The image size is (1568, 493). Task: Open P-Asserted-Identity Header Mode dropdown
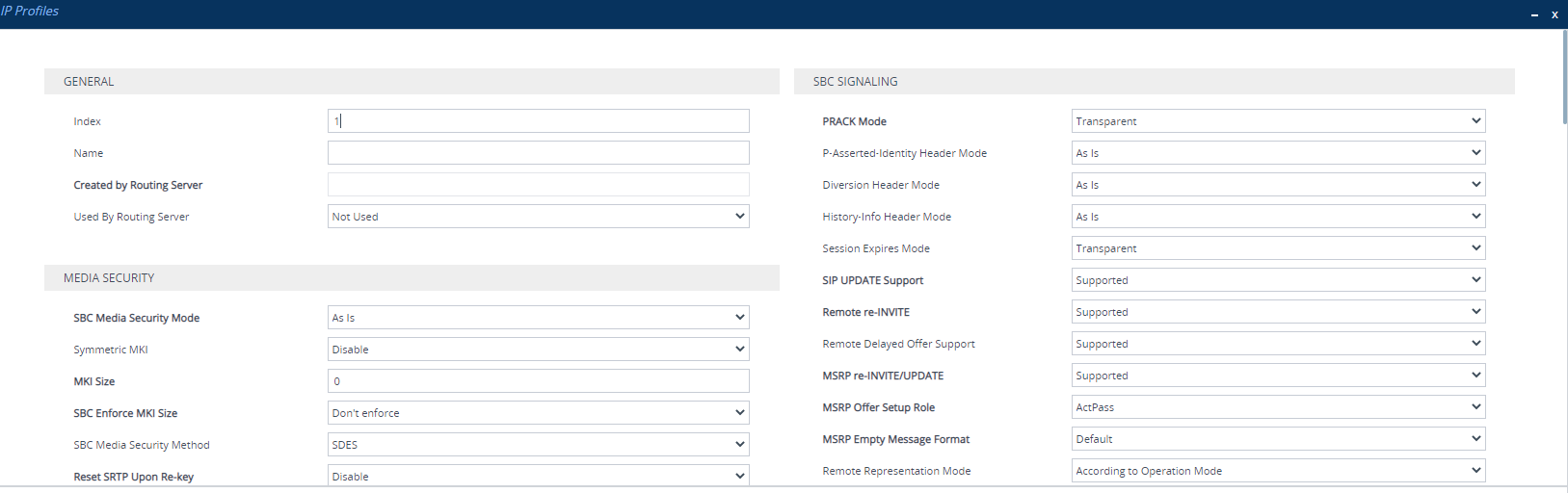pos(1278,153)
